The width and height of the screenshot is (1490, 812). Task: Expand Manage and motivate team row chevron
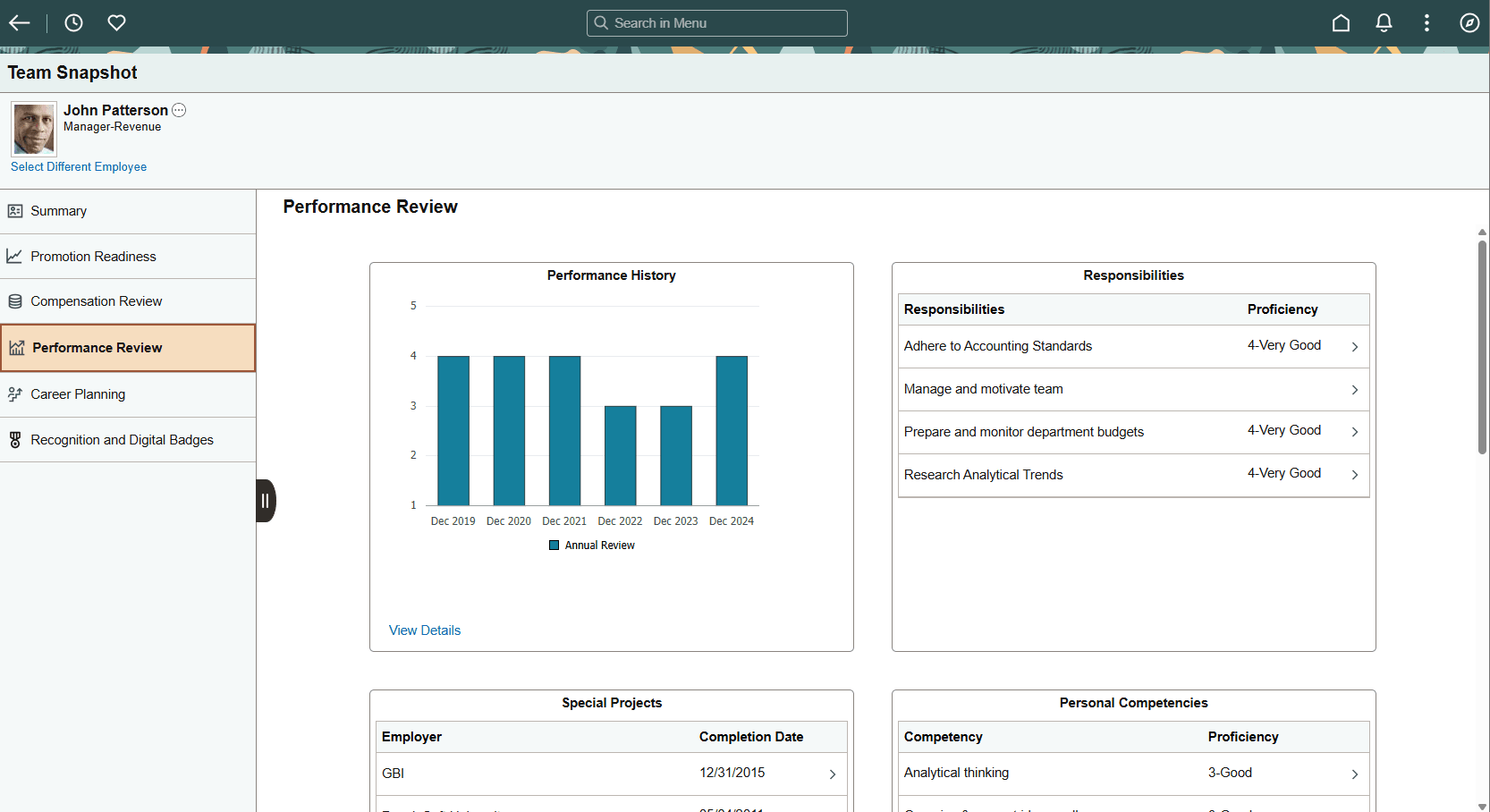tap(1355, 390)
